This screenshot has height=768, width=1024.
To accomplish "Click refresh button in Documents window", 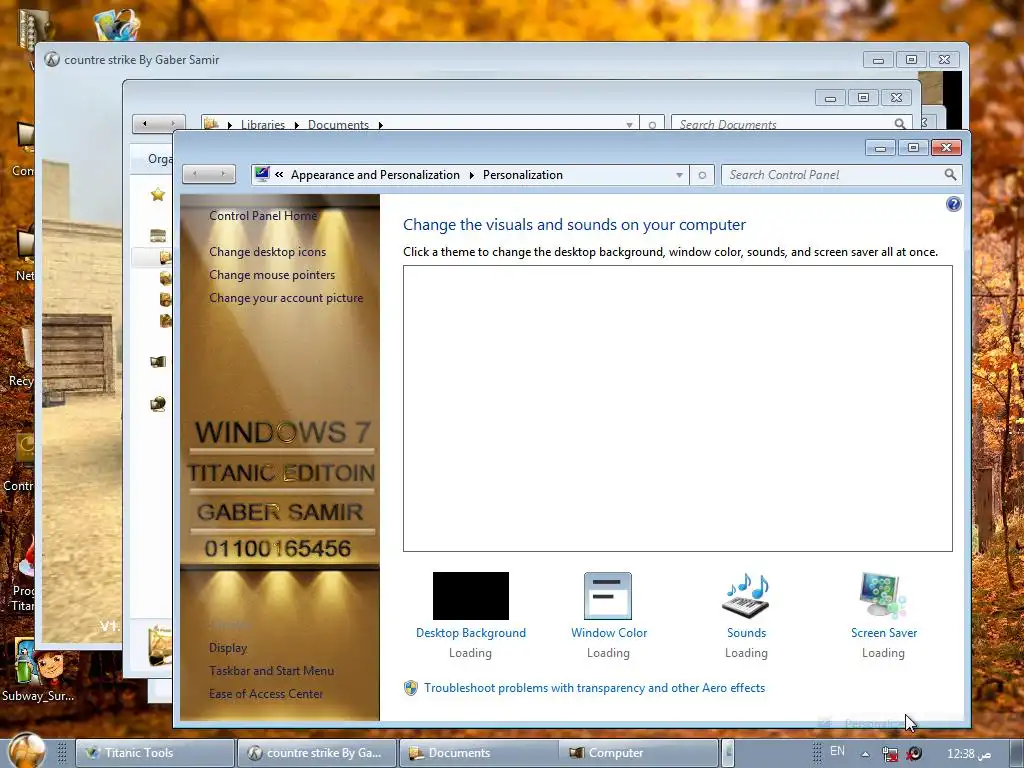I will tap(652, 125).
